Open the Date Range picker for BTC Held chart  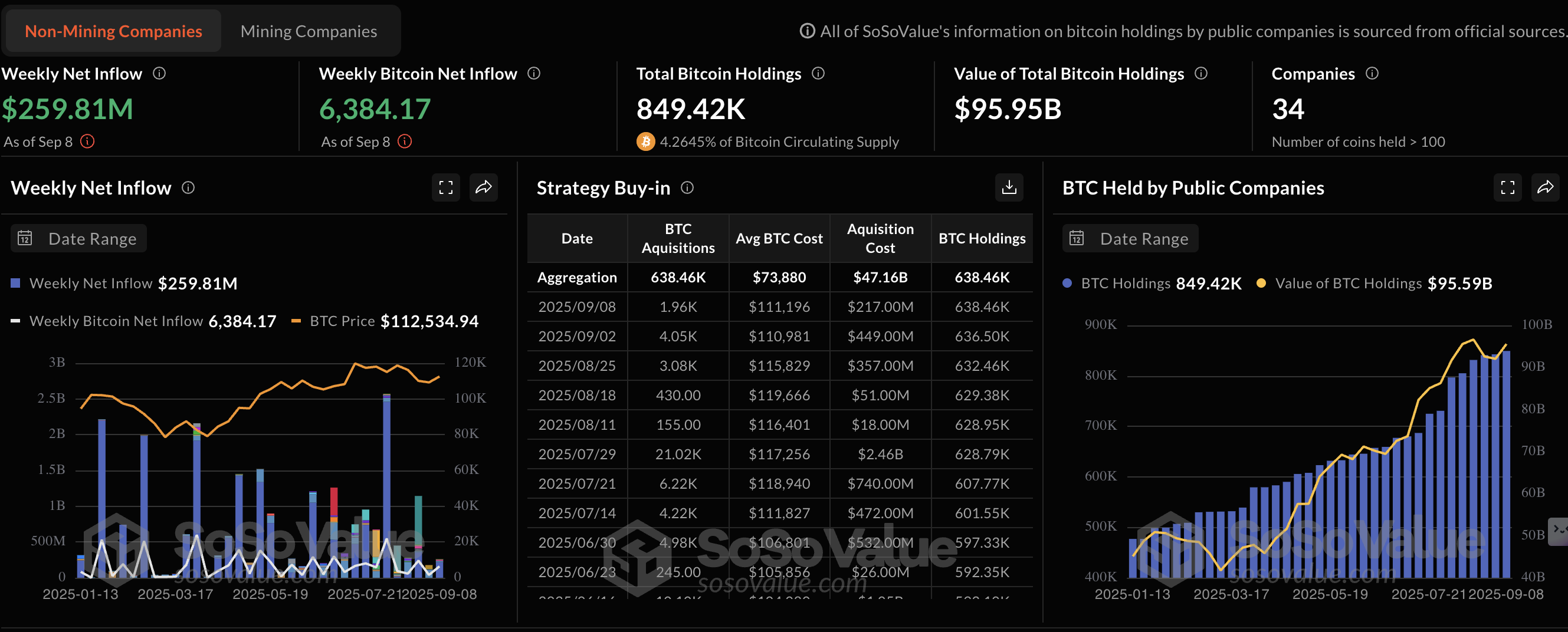click(x=1130, y=238)
